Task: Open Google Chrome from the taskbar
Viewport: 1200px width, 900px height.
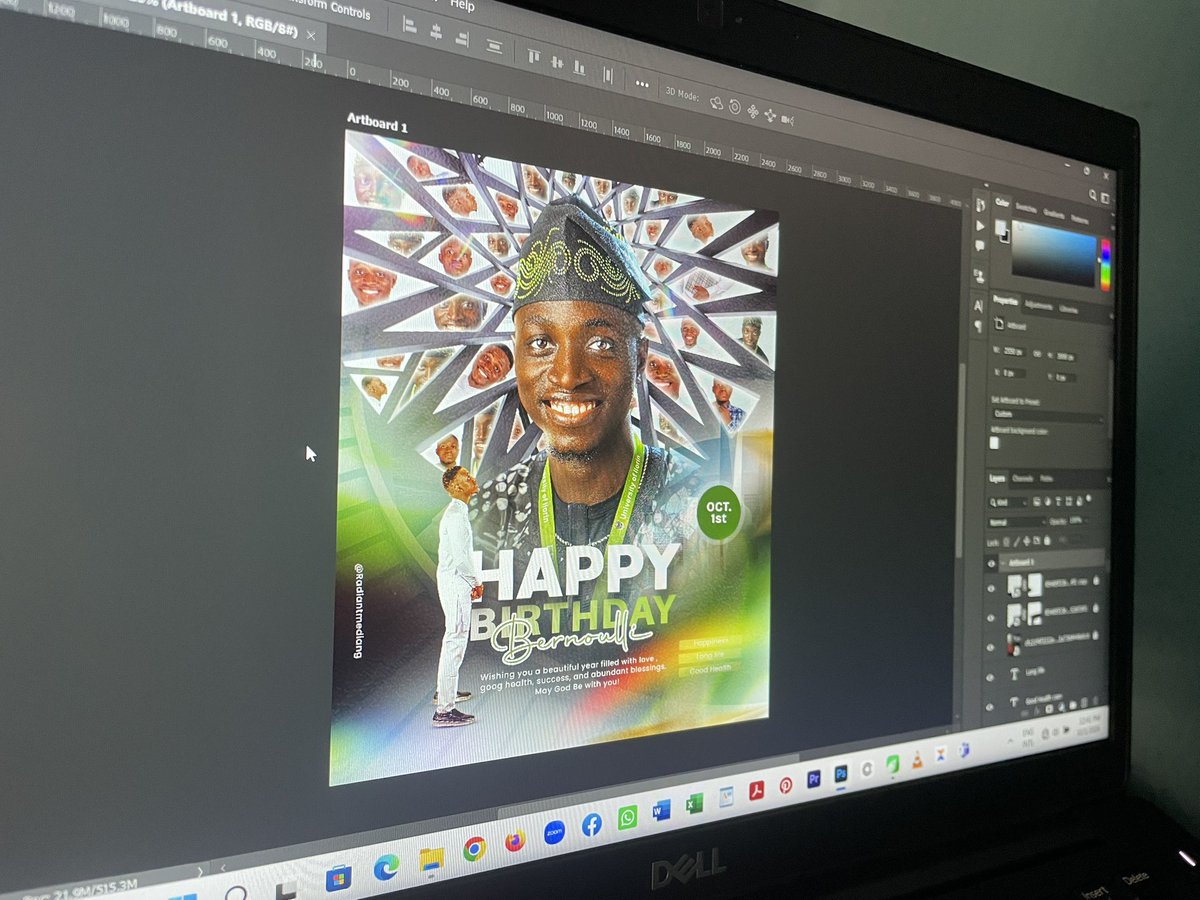Action: pos(474,849)
